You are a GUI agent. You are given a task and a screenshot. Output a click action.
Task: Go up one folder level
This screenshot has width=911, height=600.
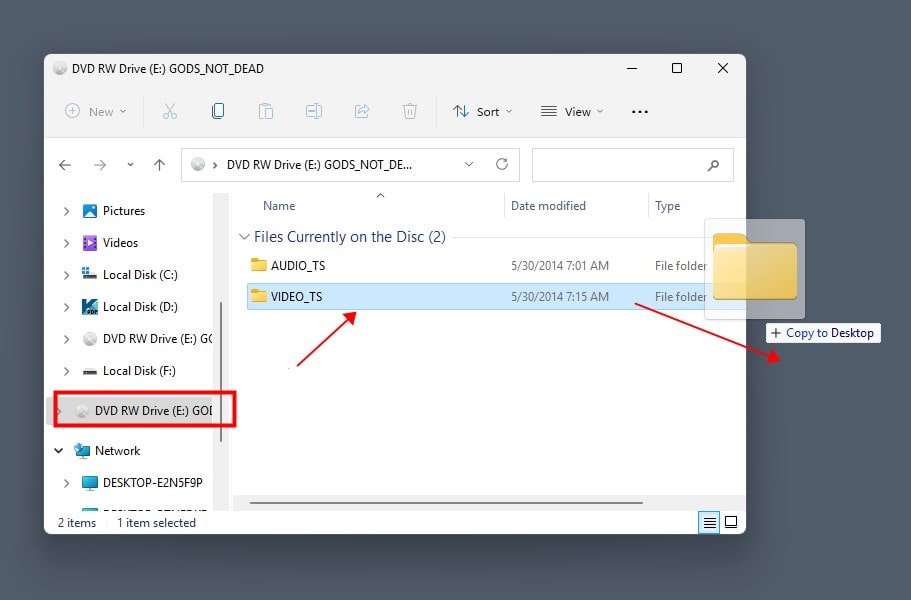click(x=159, y=165)
